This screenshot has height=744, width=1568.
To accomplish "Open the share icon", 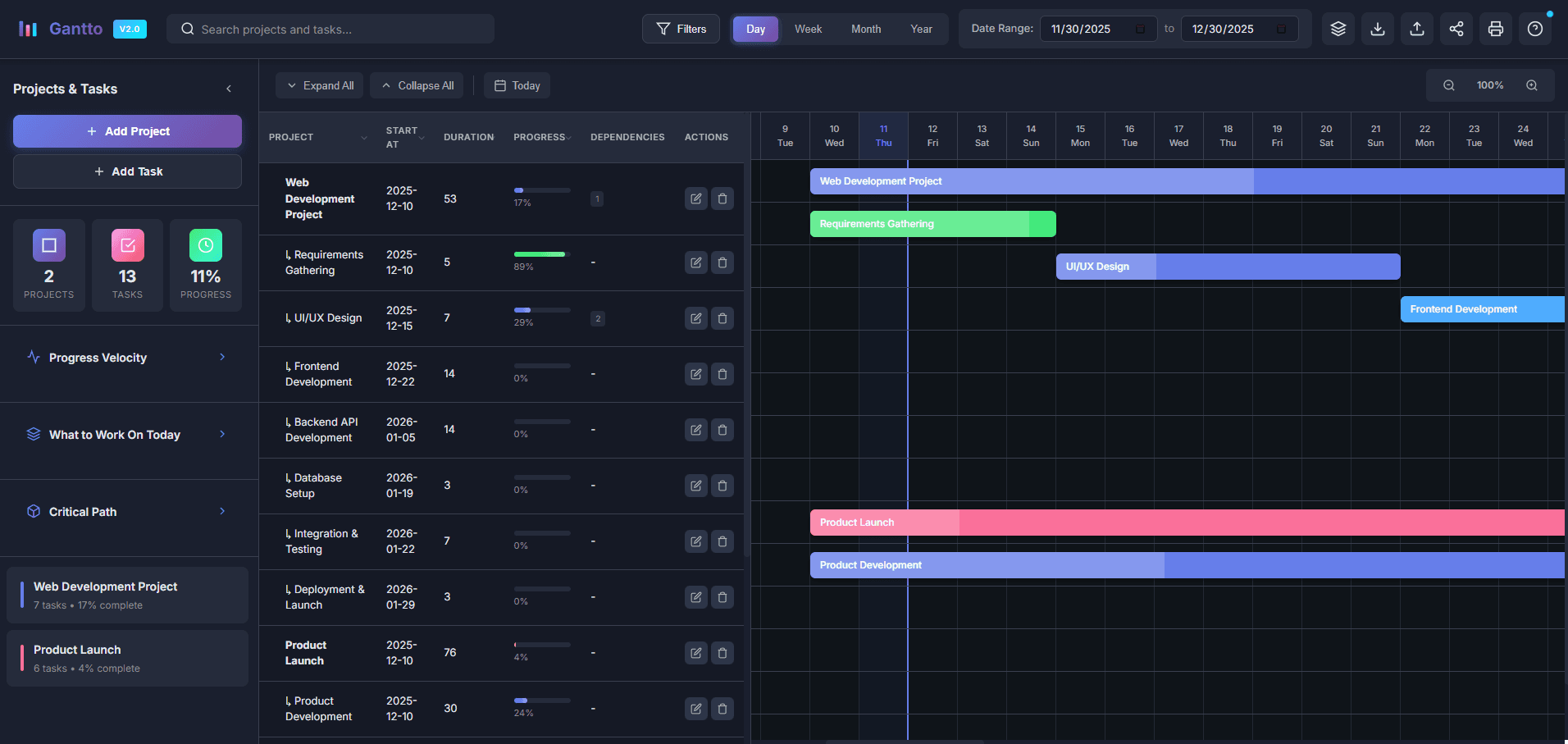I will (x=1456, y=29).
